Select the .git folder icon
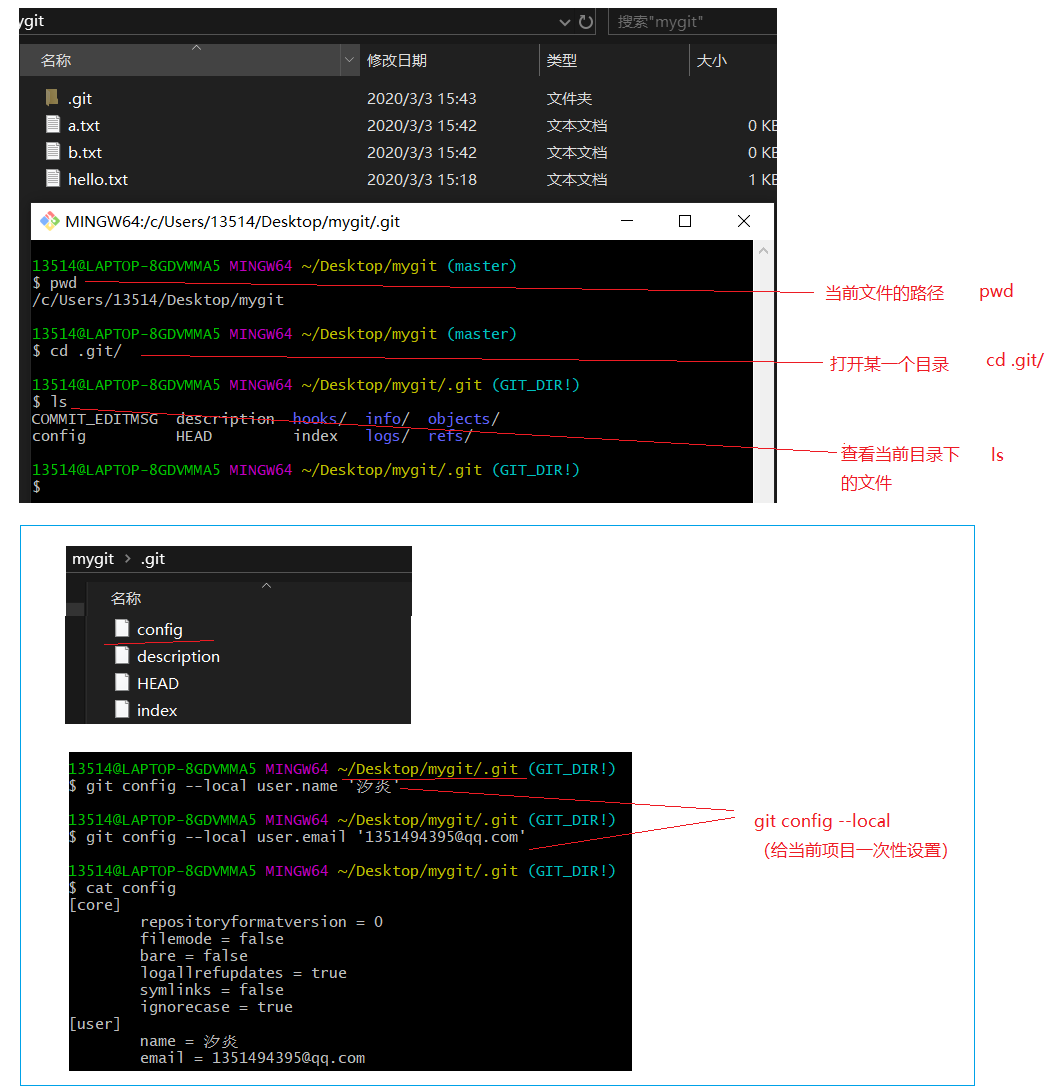 [x=53, y=98]
